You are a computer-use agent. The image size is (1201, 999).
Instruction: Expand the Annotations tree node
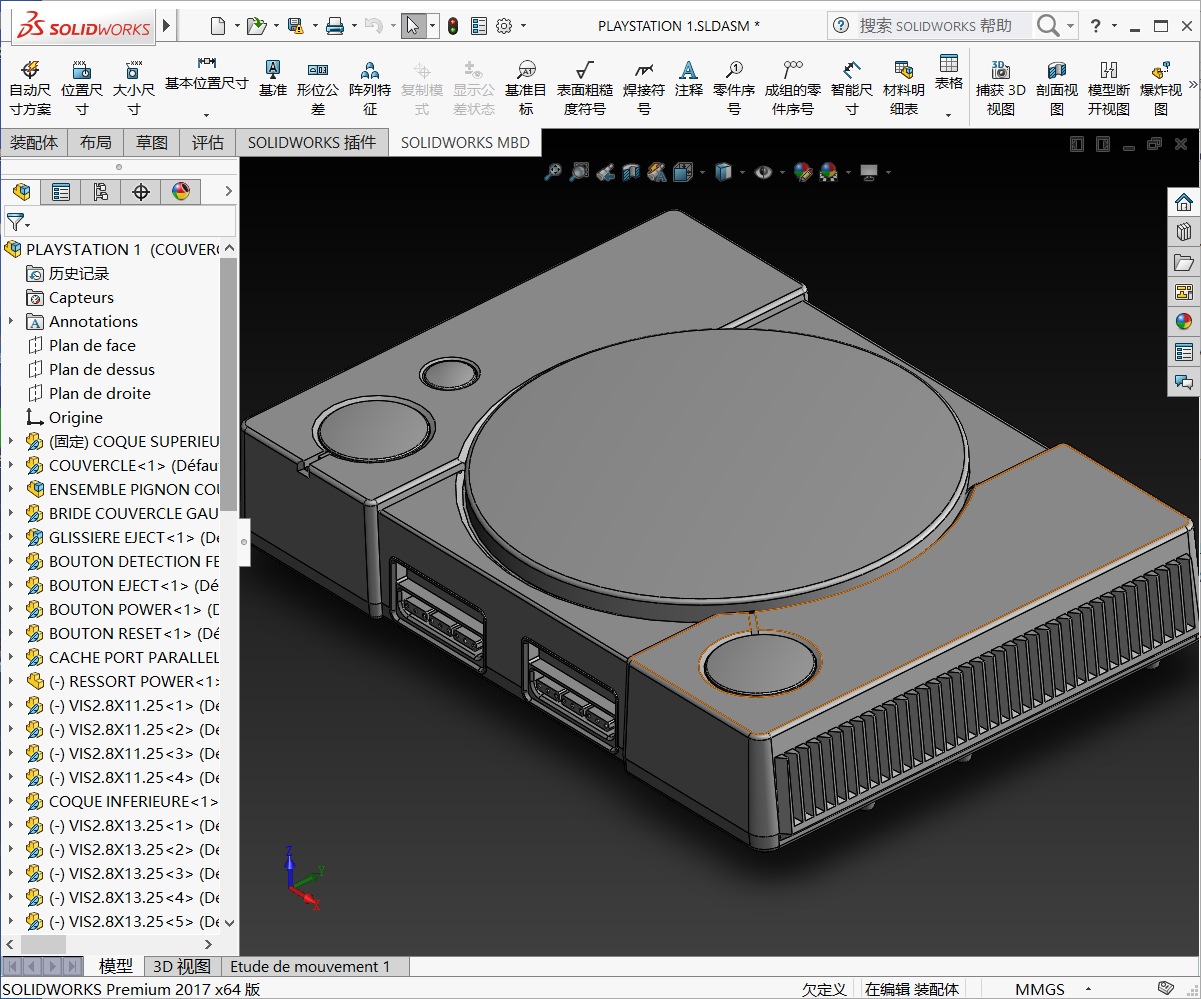click(x=11, y=321)
